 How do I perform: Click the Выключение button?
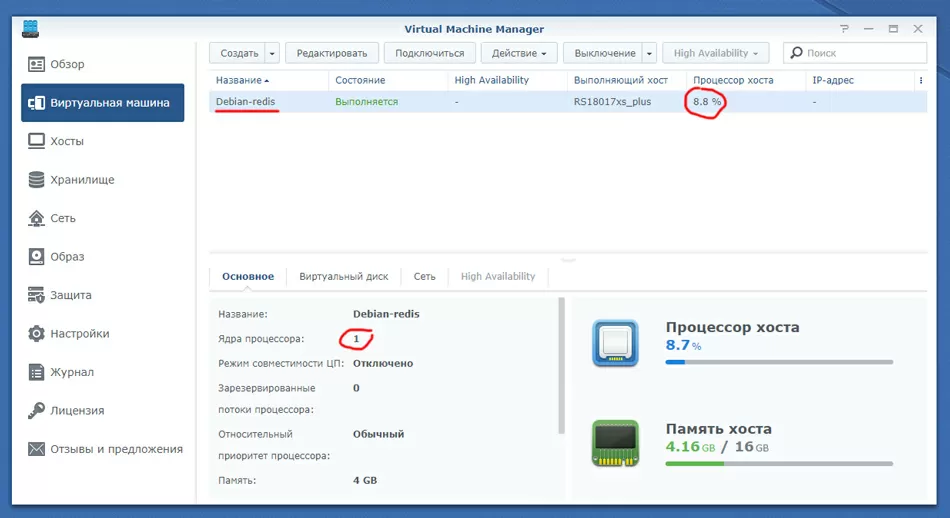605,53
